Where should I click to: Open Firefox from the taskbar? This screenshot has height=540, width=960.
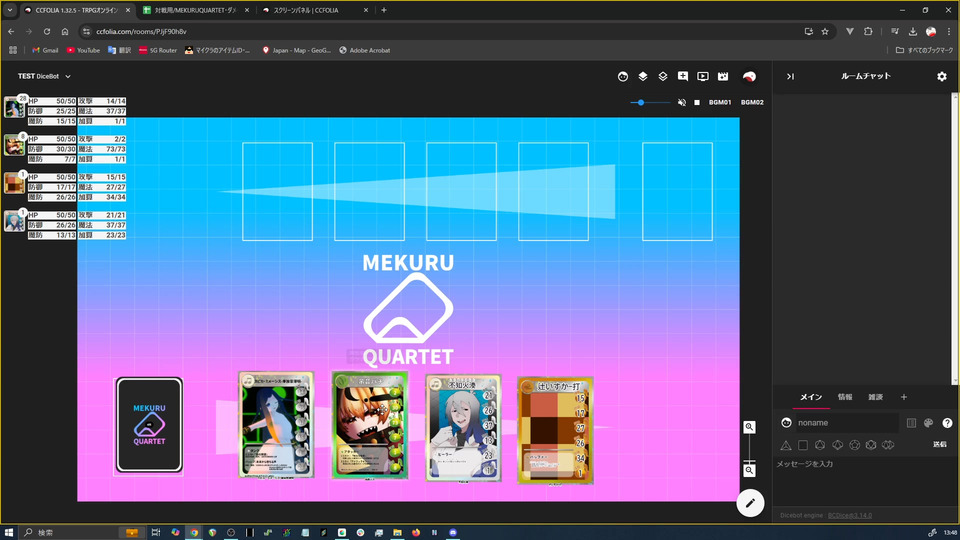point(416,533)
